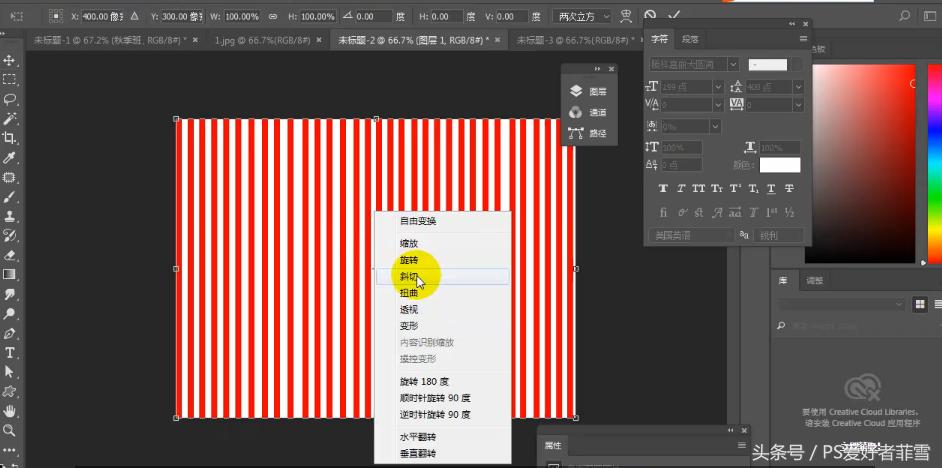Expand the leading dropdown
This screenshot has width=942, height=468.
[798, 87]
